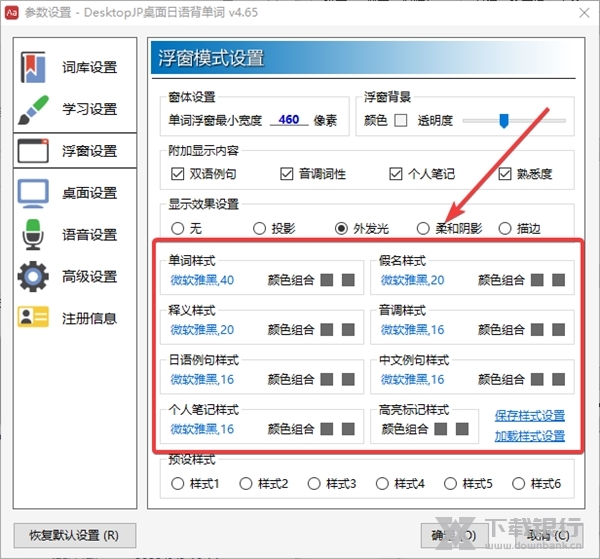Click second color swatch of 高亮标记样式
600x559 pixels.
coord(462,429)
